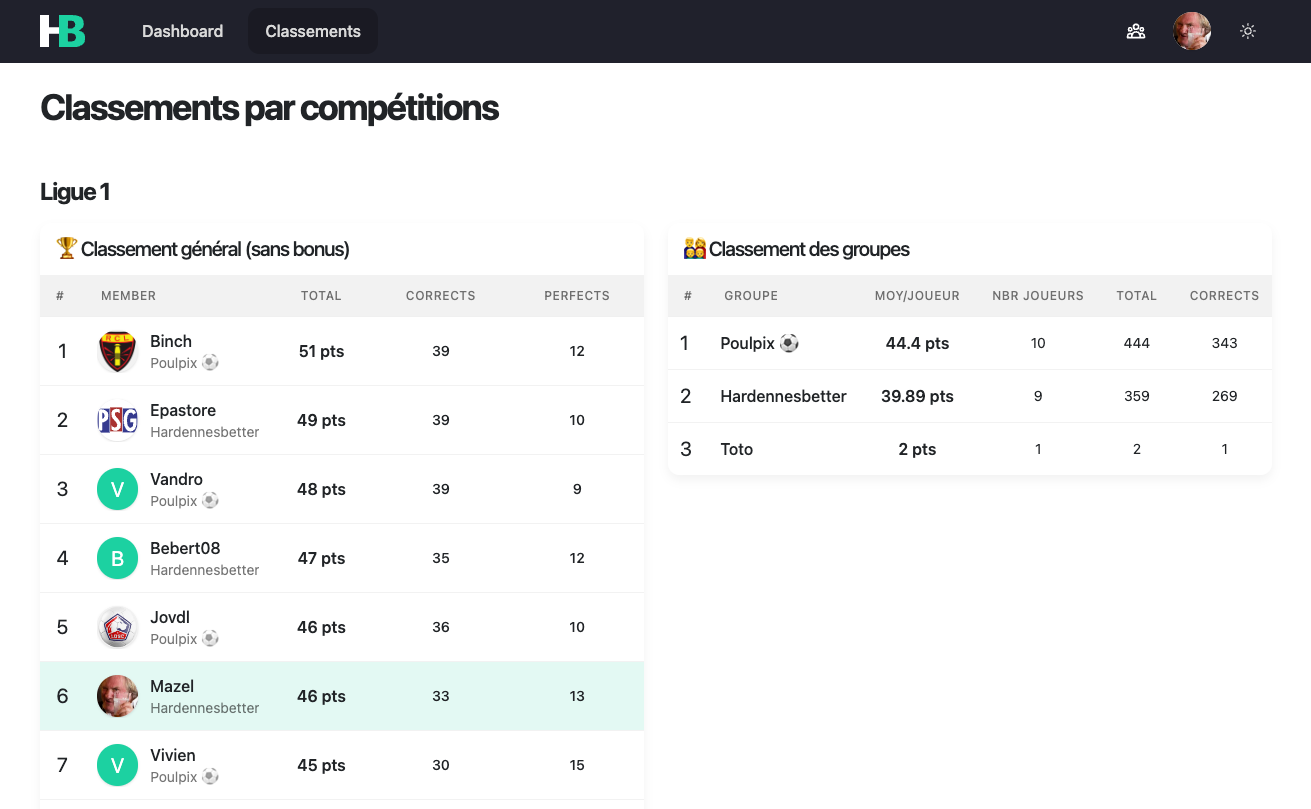
Task: Click Vandro's green V avatar
Action: 117,490
